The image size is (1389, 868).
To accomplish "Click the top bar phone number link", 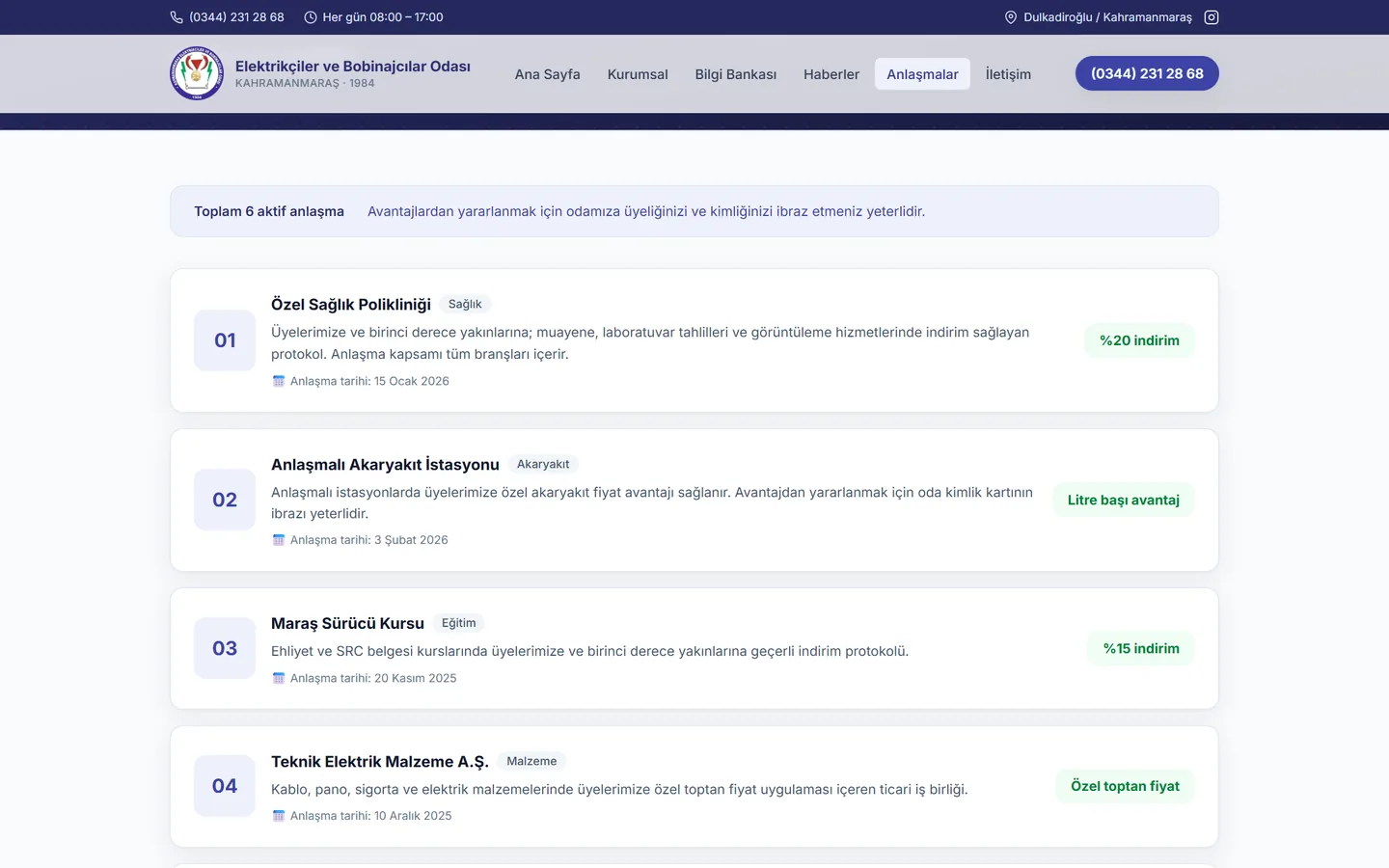I will point(236,17).
